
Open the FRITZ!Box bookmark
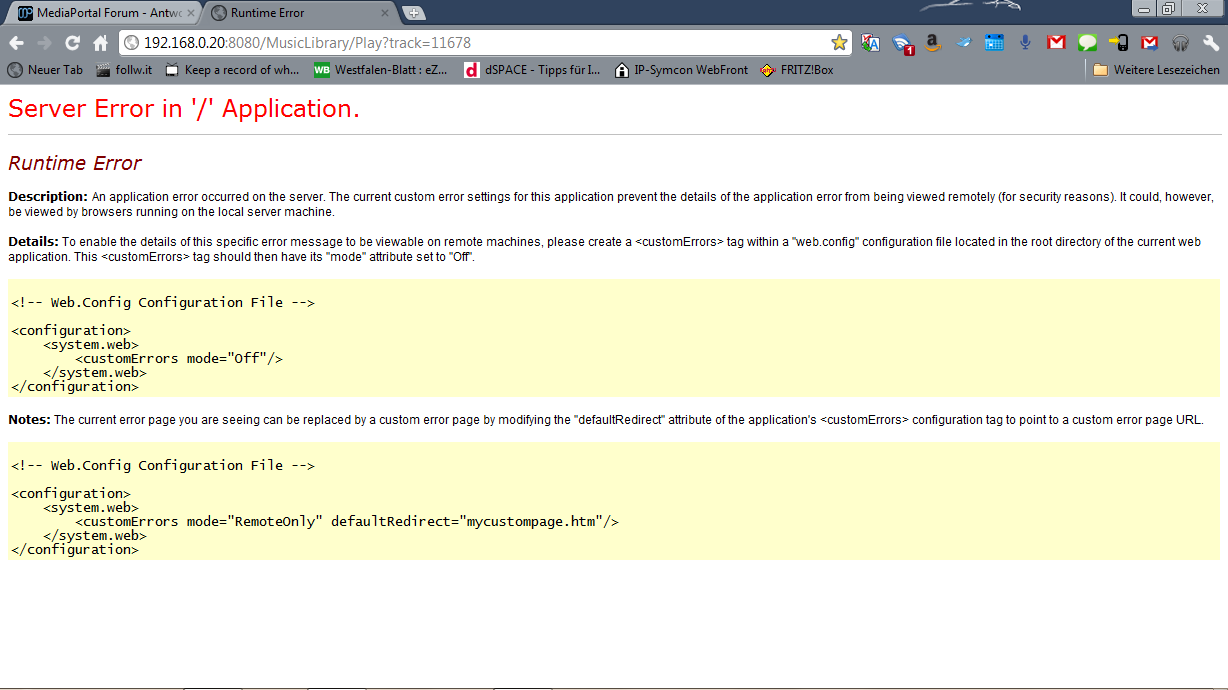pos(797,70)
